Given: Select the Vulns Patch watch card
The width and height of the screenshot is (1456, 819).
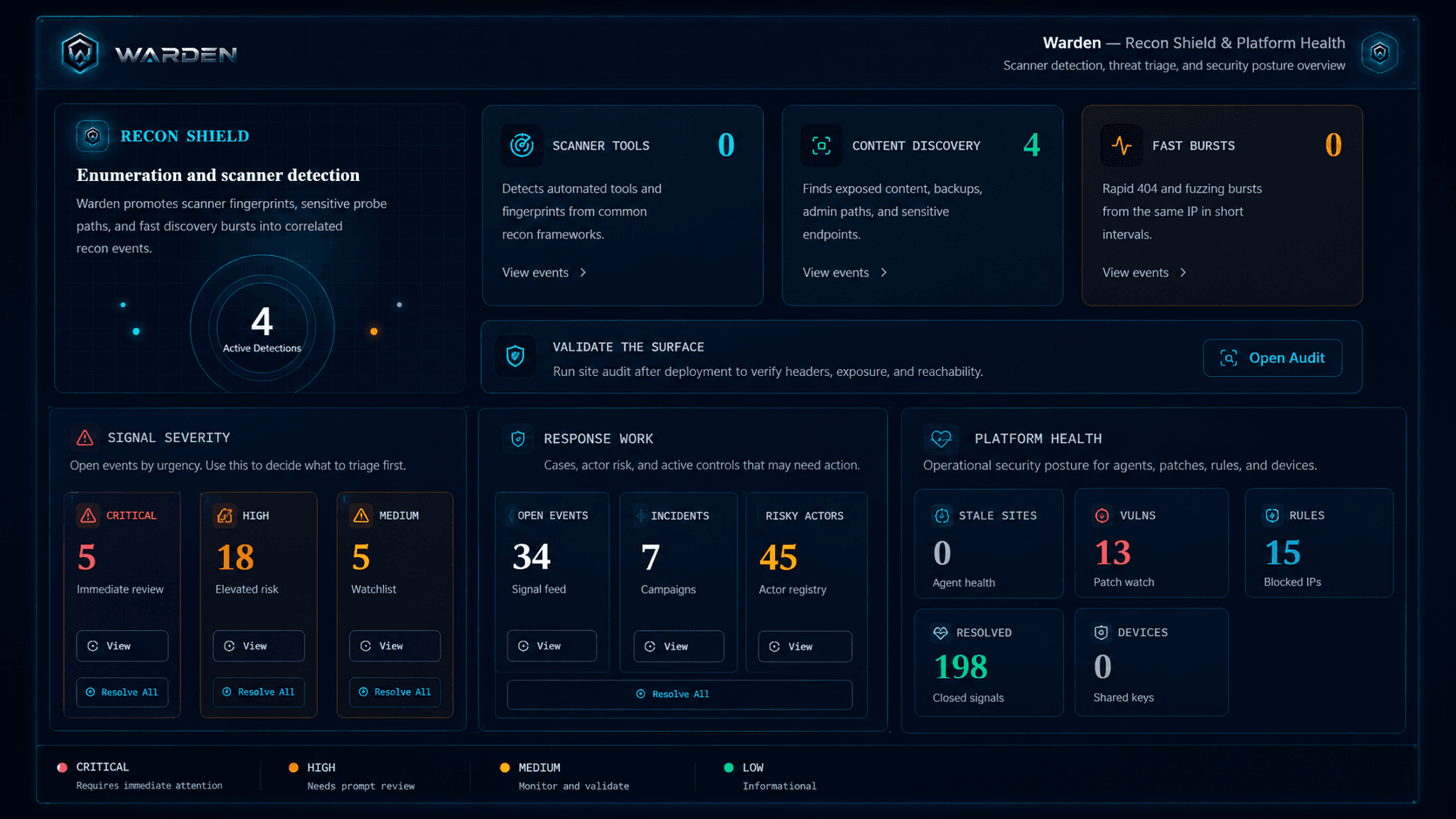Looking at the screenshot, I should [x=1151, y=543].
